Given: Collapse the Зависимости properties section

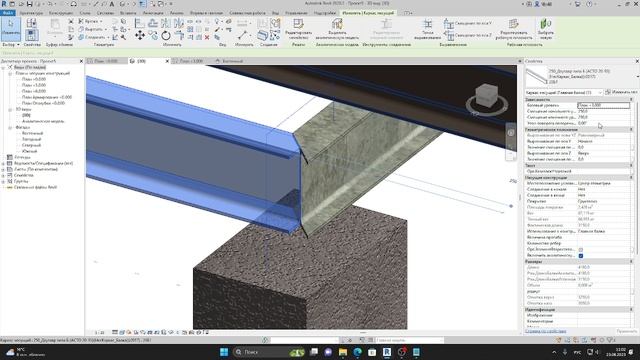Looking at the screenshot, I should click(x=631, y=100).
